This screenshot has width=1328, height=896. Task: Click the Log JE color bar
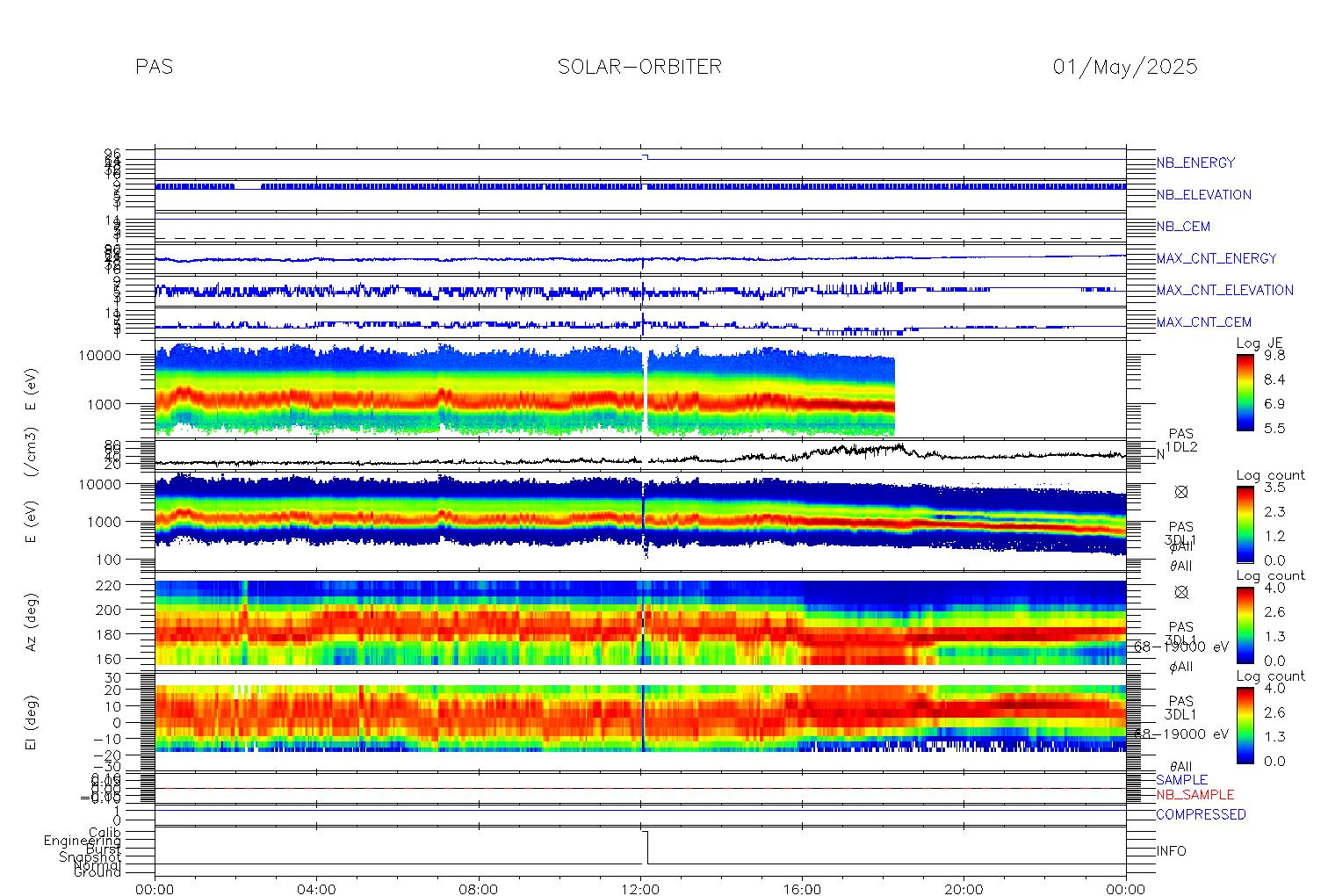[x=1245, y=393]
